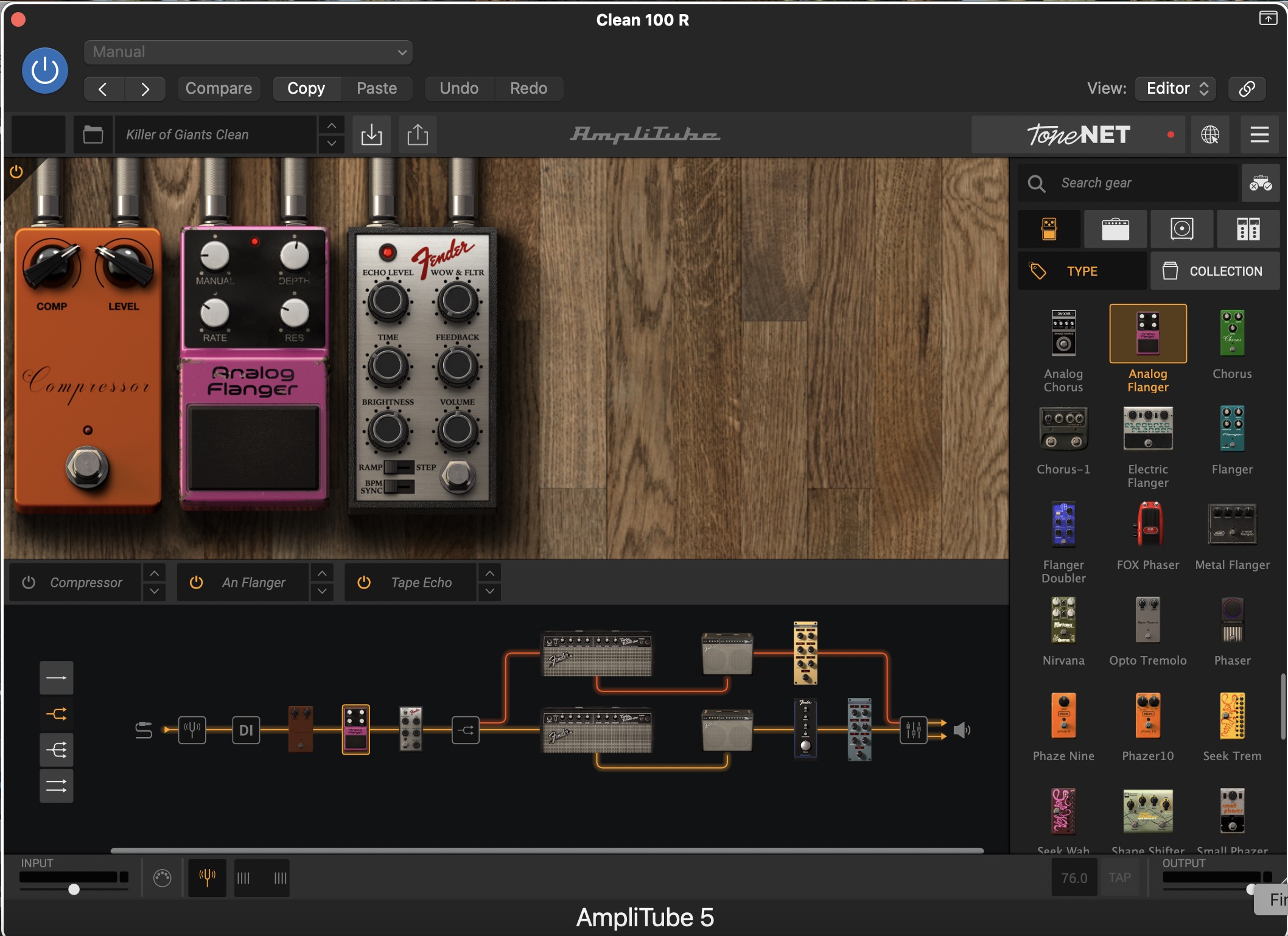Click the save preset download icon

[371, 134]
